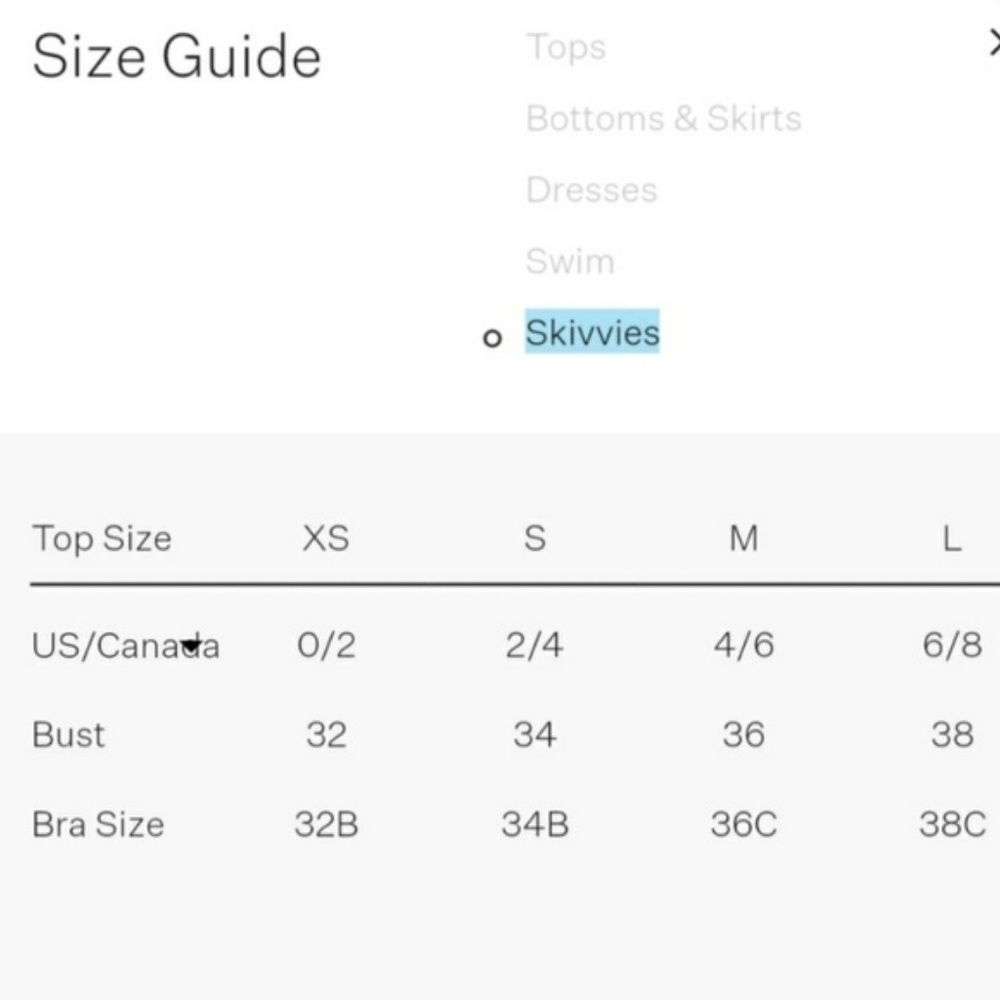Image resolution: width=1000 pixels, height=1000 pixels.
Task: Click the Bust row label
Action: pyautogui.click(x=68, y=735)
